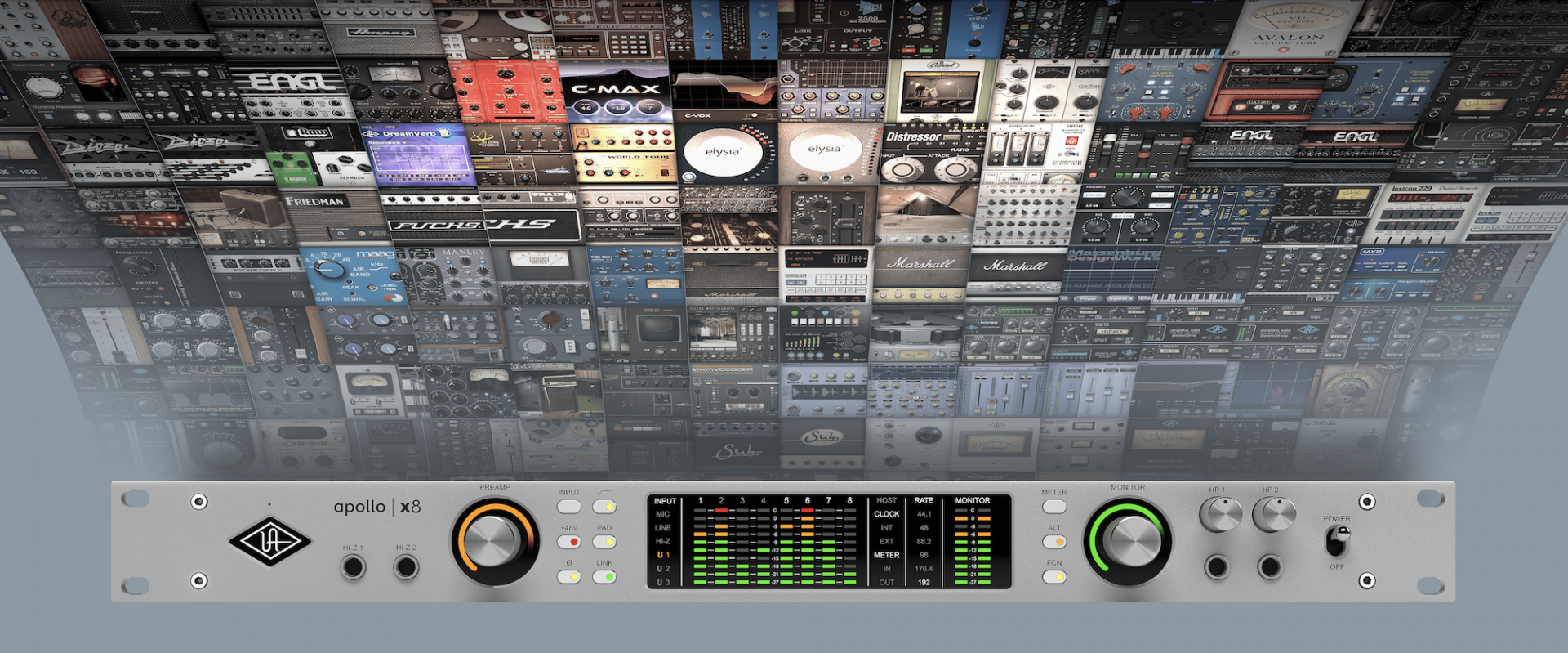The width and height of the screenshot is (1568, 653).
Task: Toggle the FCN button
Action: pos(1054,576)
